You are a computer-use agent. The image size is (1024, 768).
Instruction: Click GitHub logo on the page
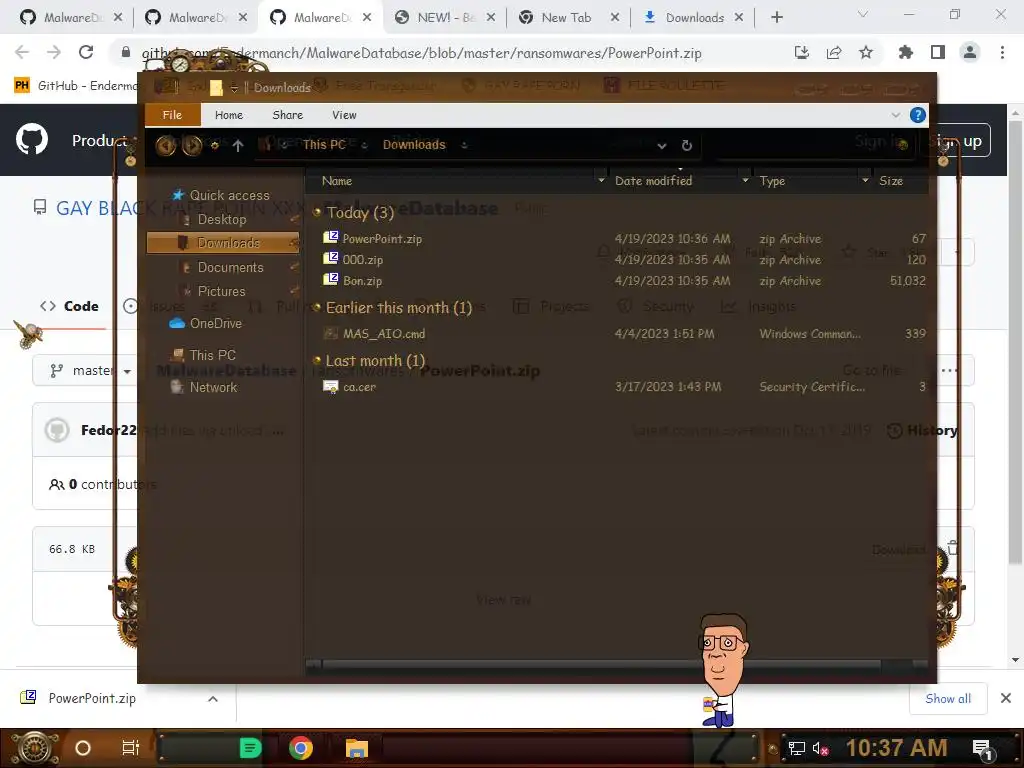tap(32, 139)
